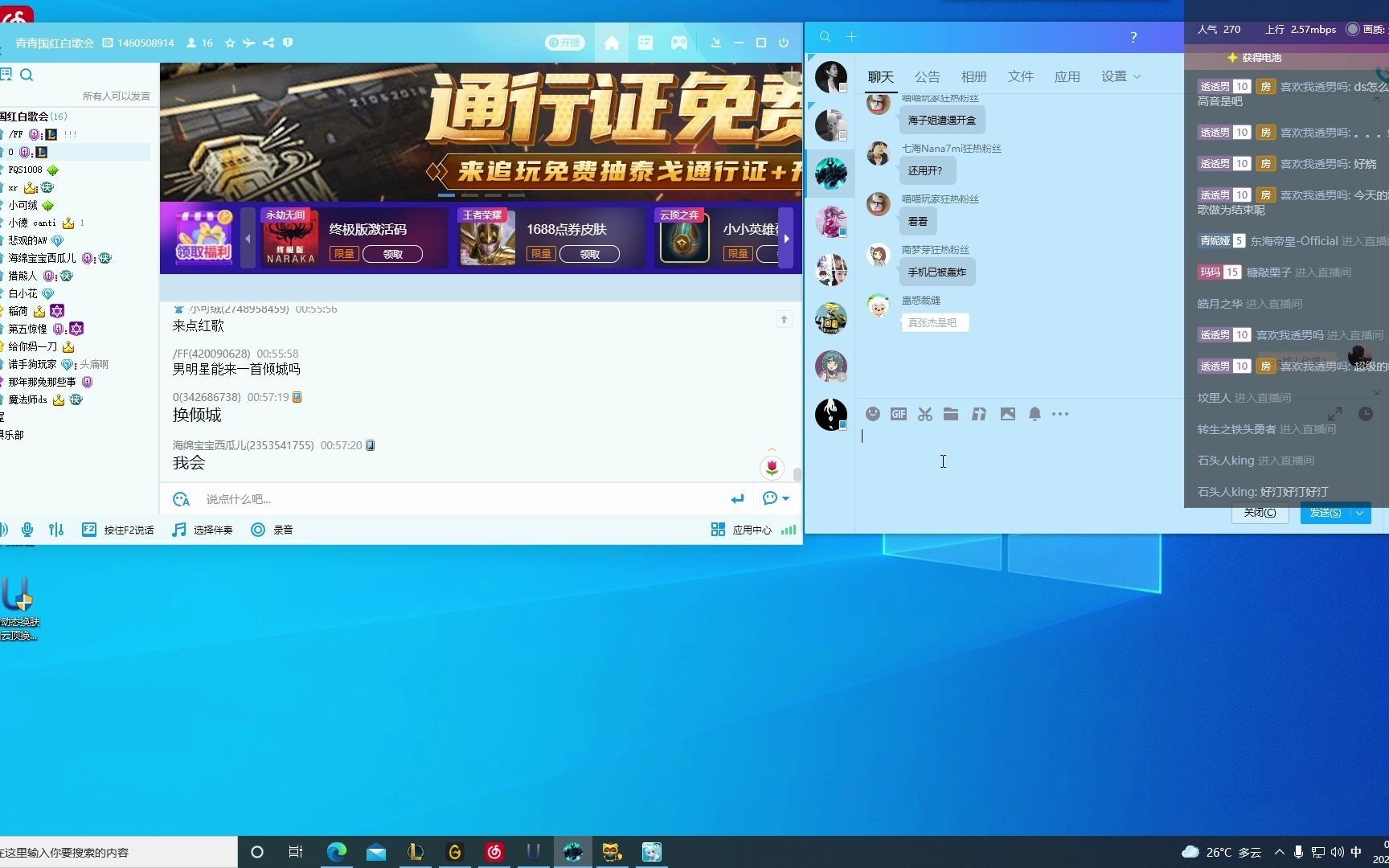The height and width of the screenshot is (868, 1389).
Task: Switch to the 聊天 tab
Action: 881,76
